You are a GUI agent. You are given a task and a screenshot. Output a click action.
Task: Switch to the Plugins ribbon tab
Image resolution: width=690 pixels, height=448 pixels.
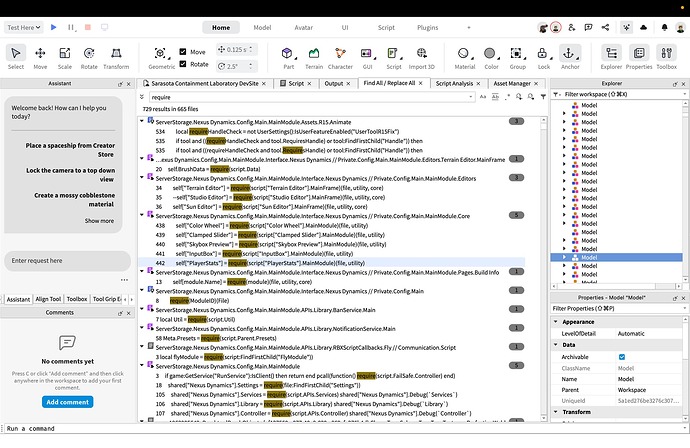click(428, 27)
